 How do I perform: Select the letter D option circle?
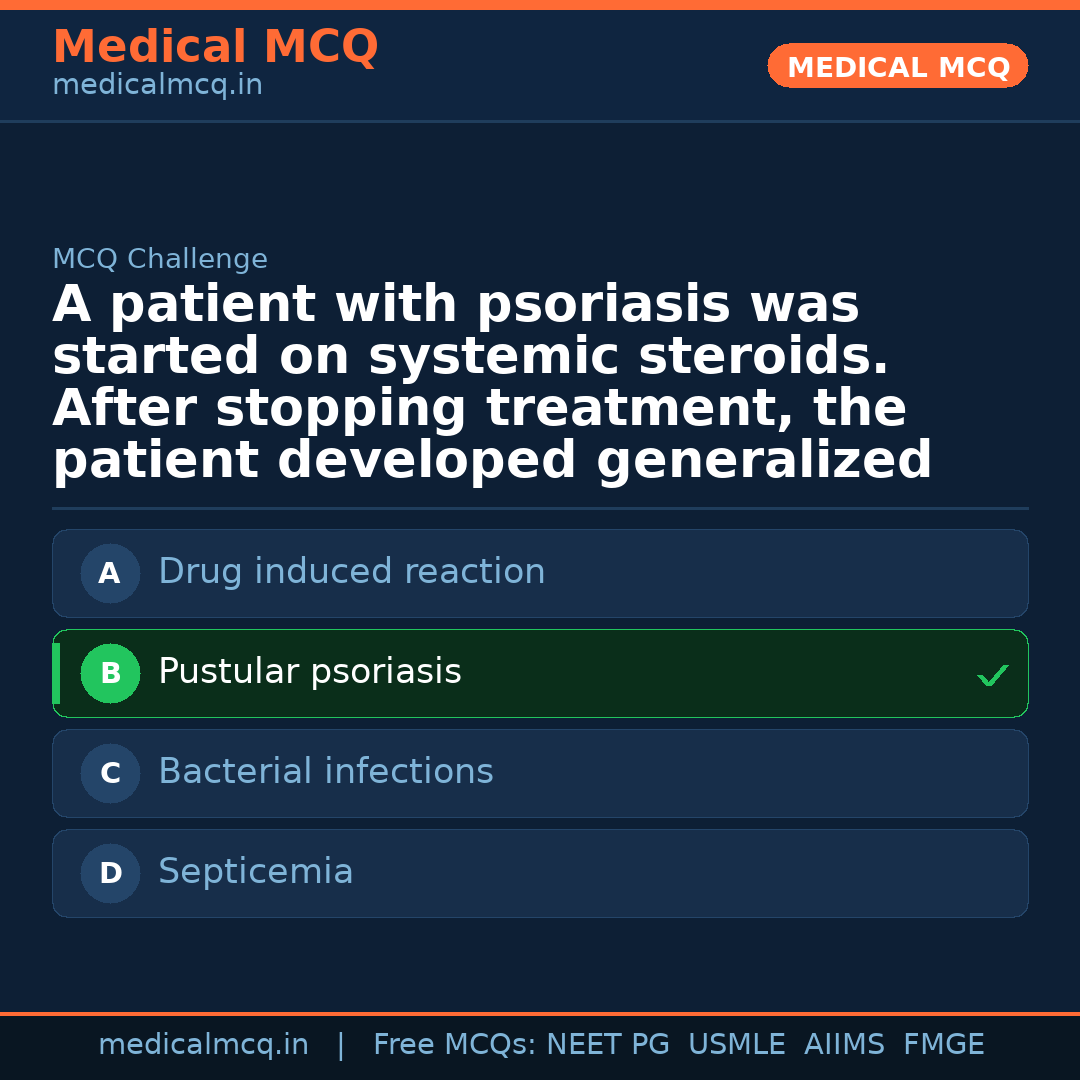[110, 873]
